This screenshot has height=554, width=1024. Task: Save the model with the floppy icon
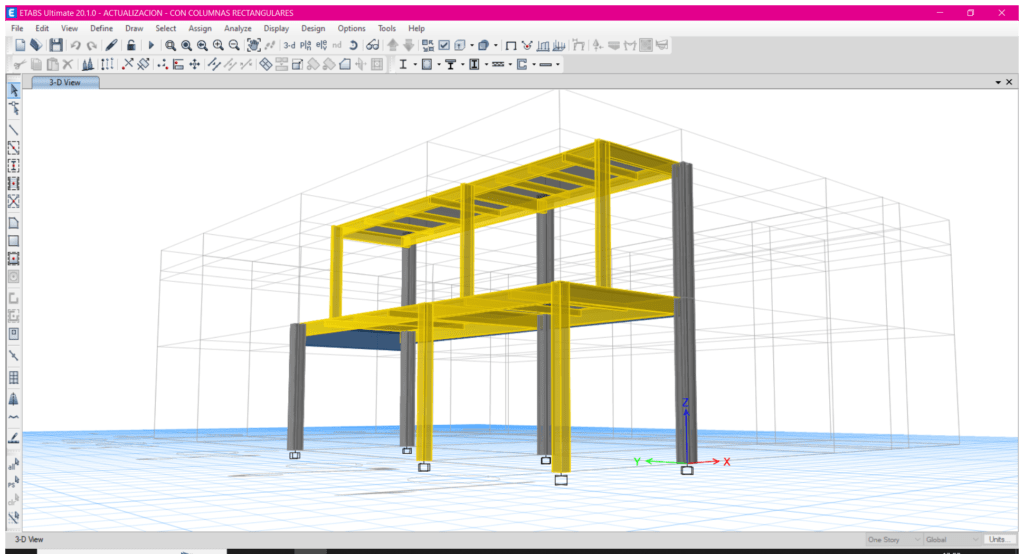click(x=56, y=45)
